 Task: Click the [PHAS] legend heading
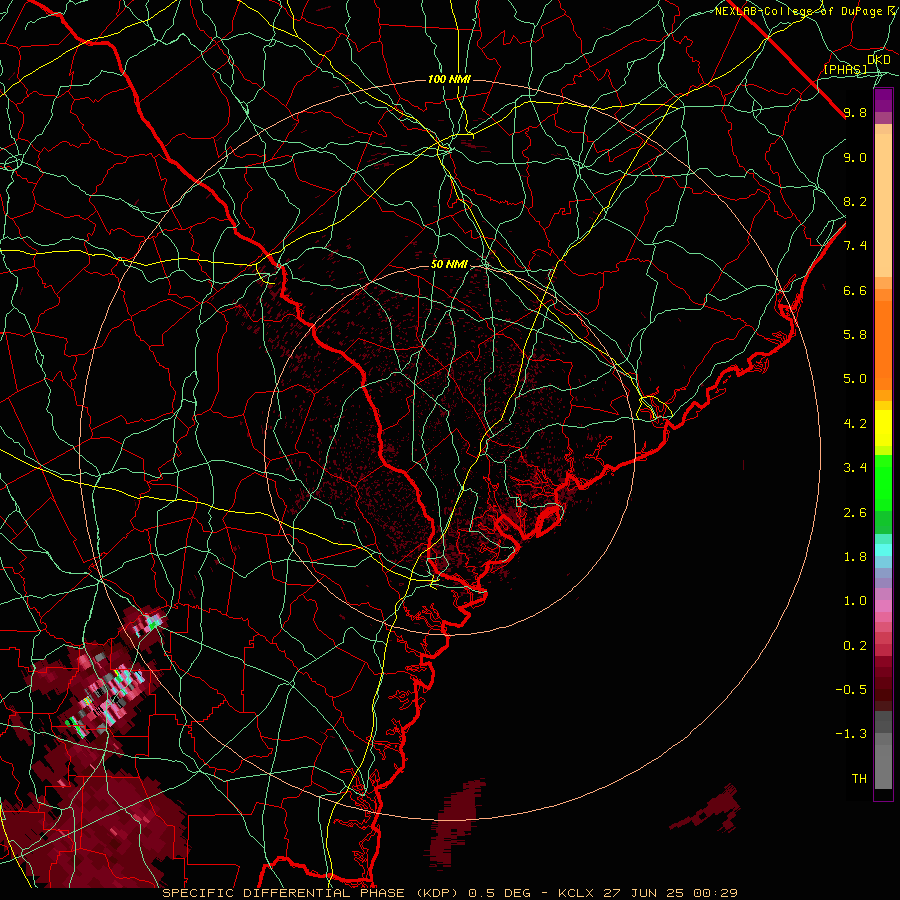(x=845, y=69)
